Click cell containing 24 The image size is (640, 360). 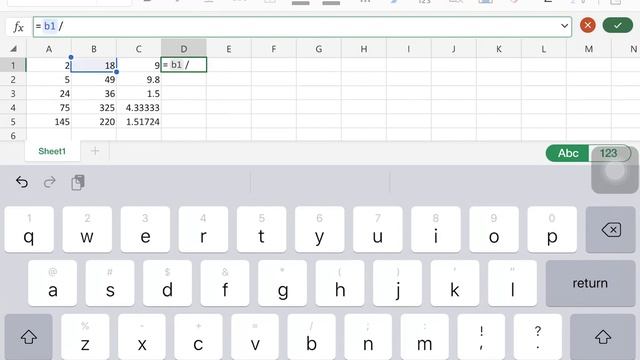click(49, 93)
